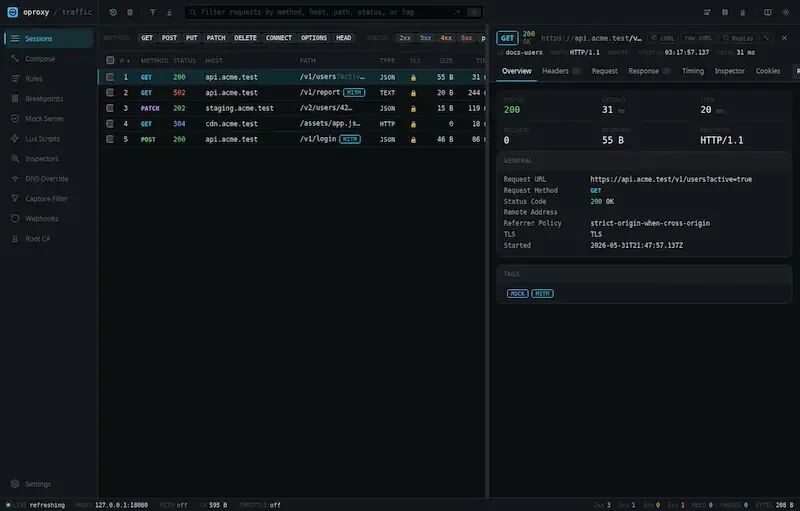
Task: Open the Capture Filter section
Action: 48,198
